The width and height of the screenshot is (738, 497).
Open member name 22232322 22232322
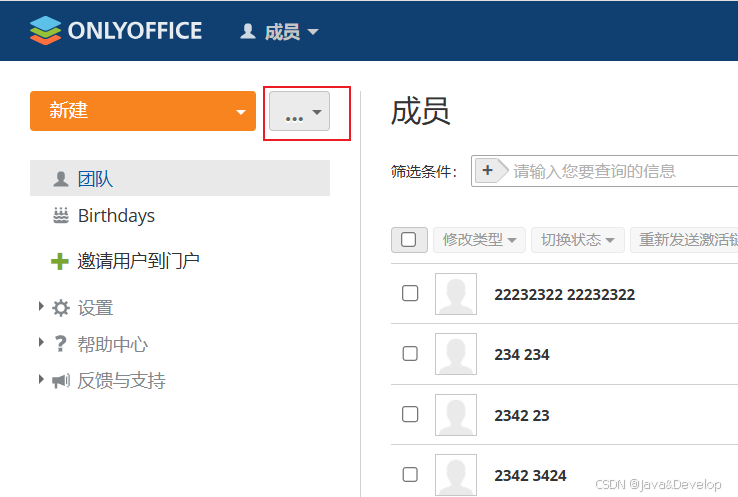tap(564, 295)
